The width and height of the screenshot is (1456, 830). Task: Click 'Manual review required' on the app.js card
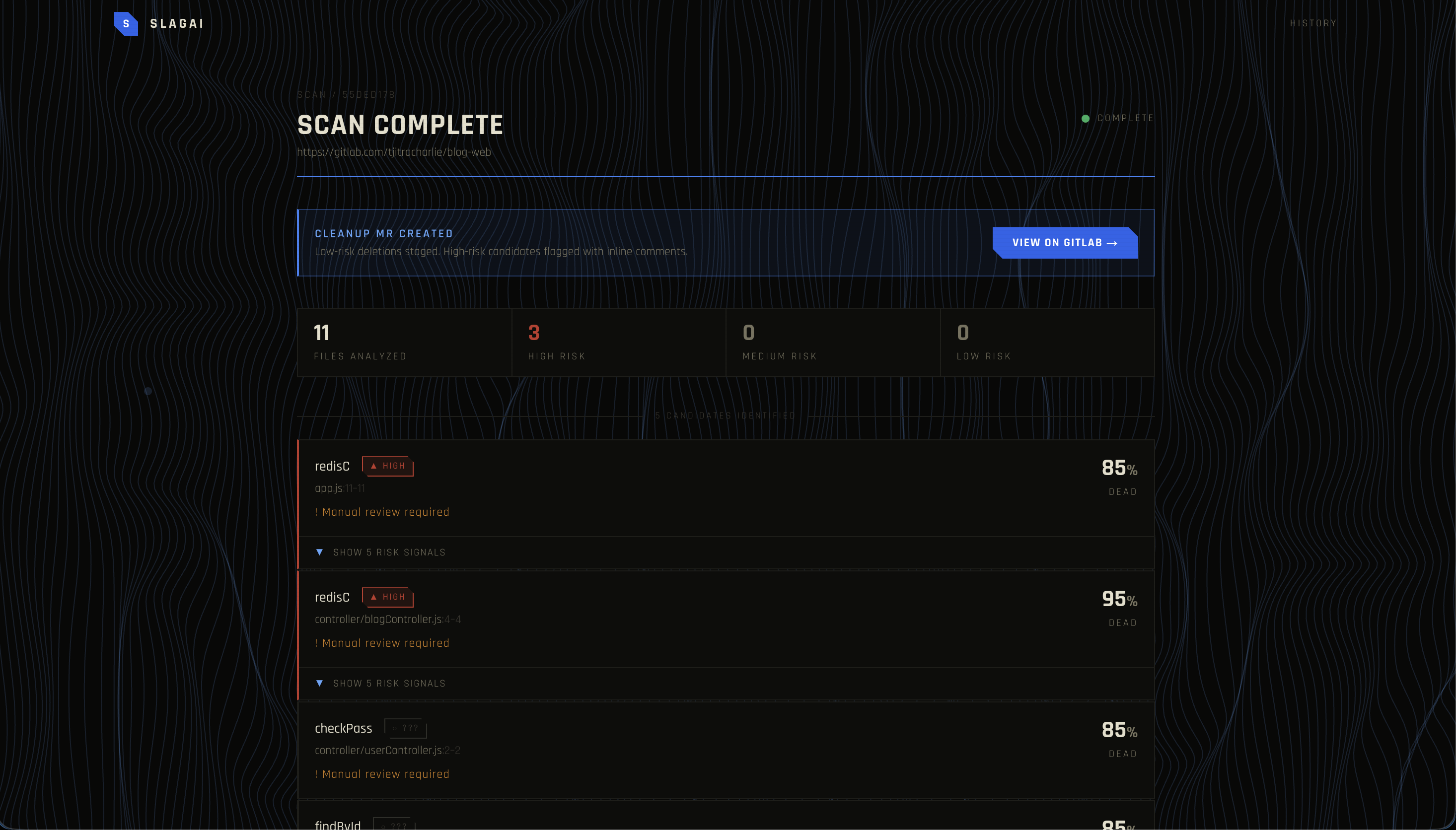tap(382, 512)
